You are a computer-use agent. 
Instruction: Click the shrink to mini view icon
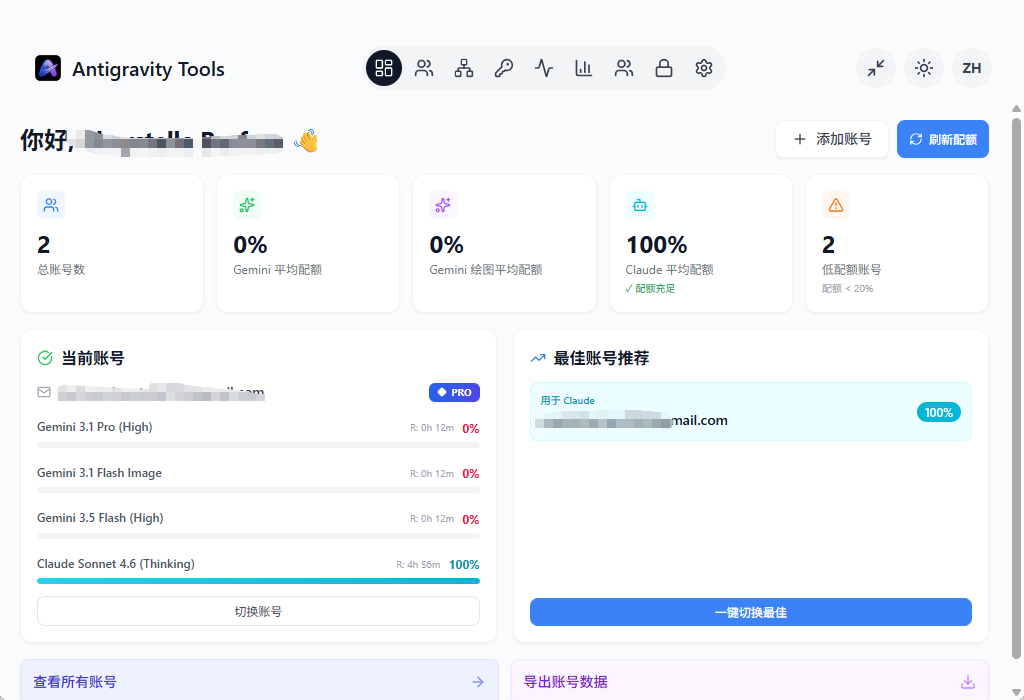pos(876,68)
